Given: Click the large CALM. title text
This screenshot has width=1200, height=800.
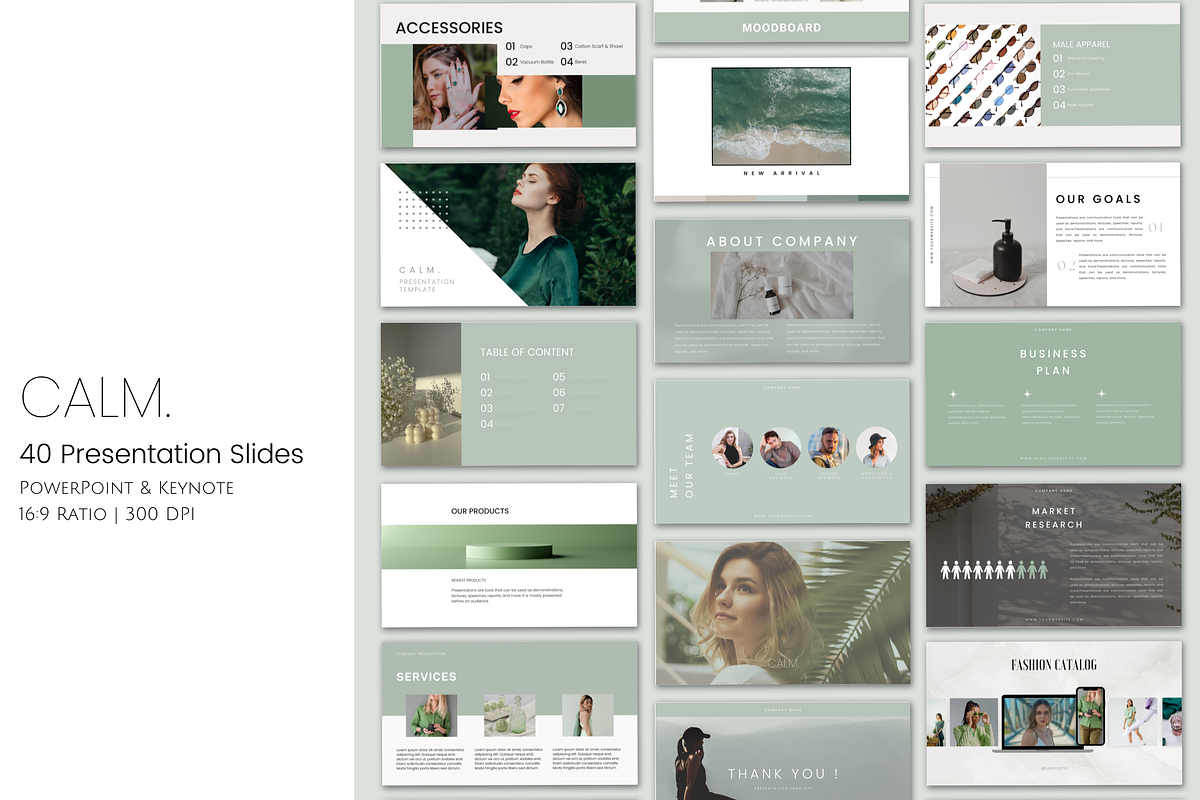Looking at the screenshot, I should coord(96,398).
